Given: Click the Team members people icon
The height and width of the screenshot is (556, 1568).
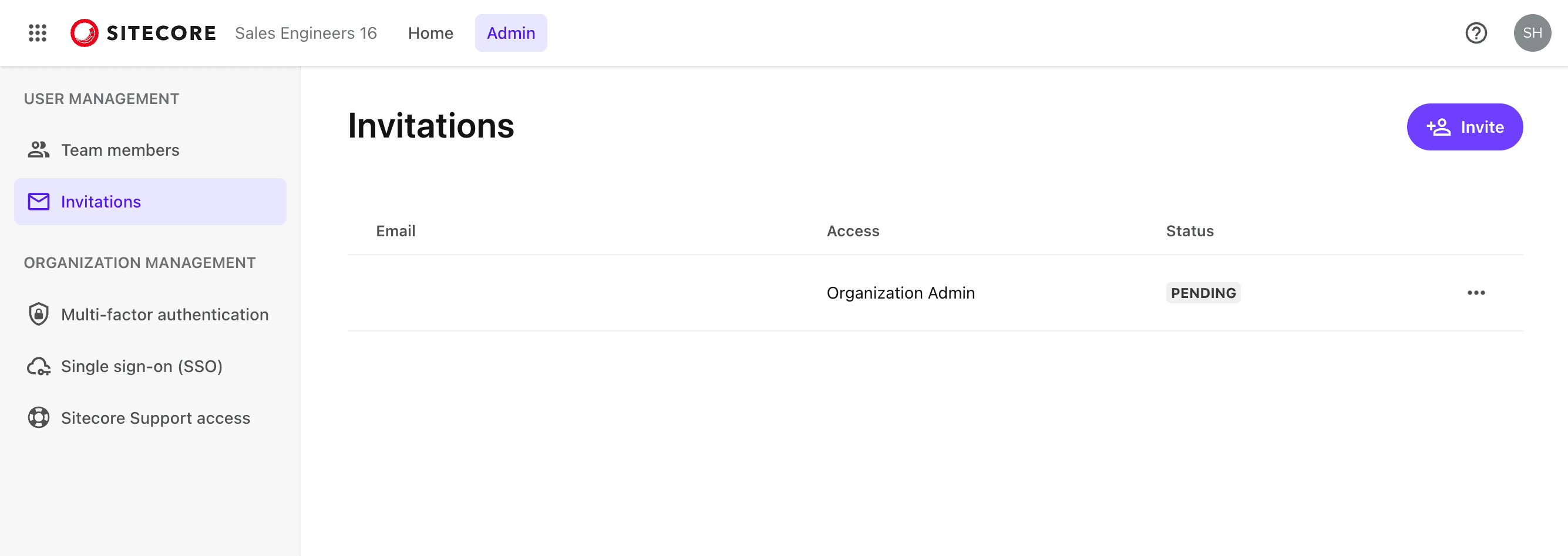Looking at the screenshot, I should click(38, 150).
